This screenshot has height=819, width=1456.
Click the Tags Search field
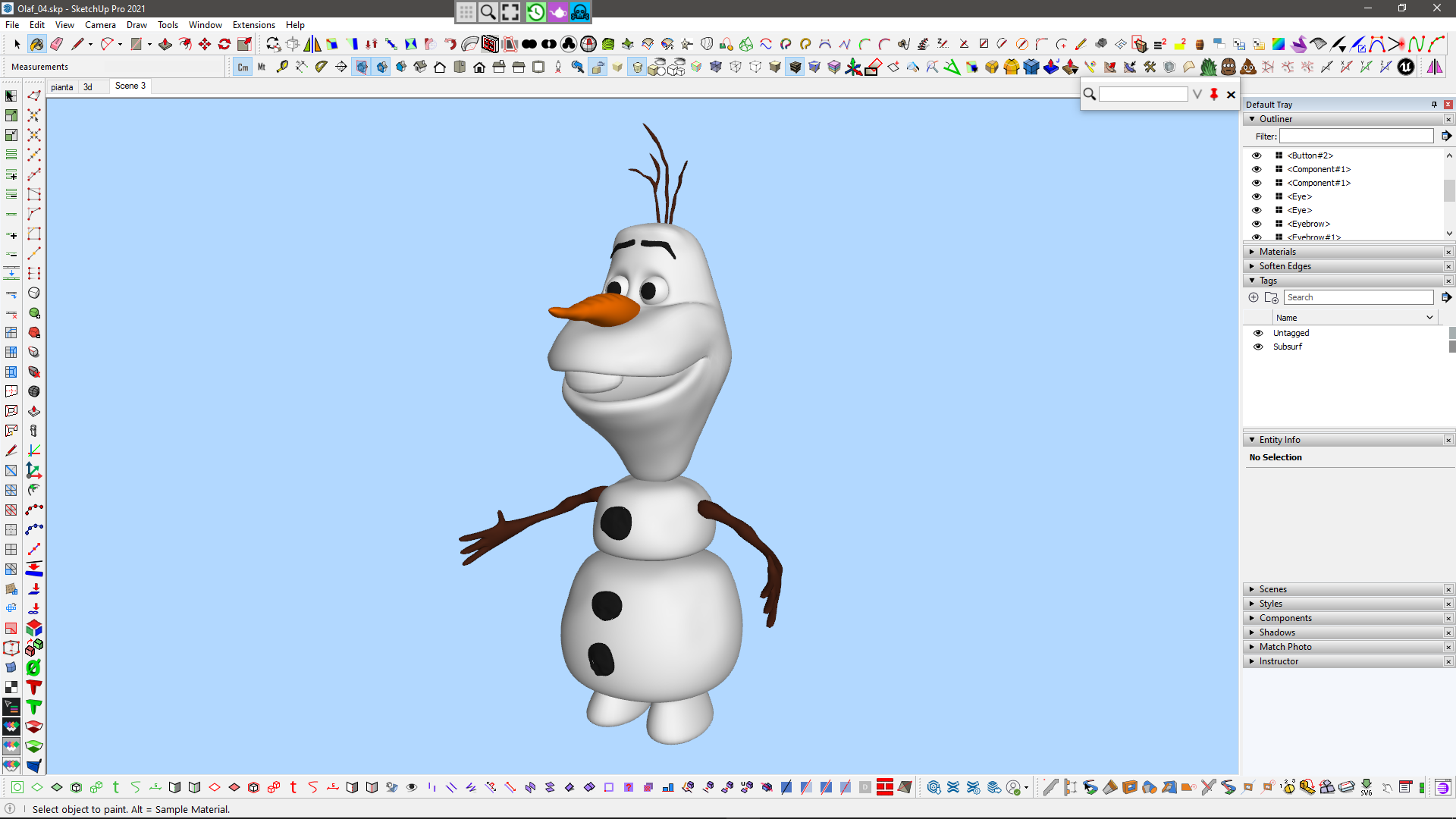point(1358,297)
